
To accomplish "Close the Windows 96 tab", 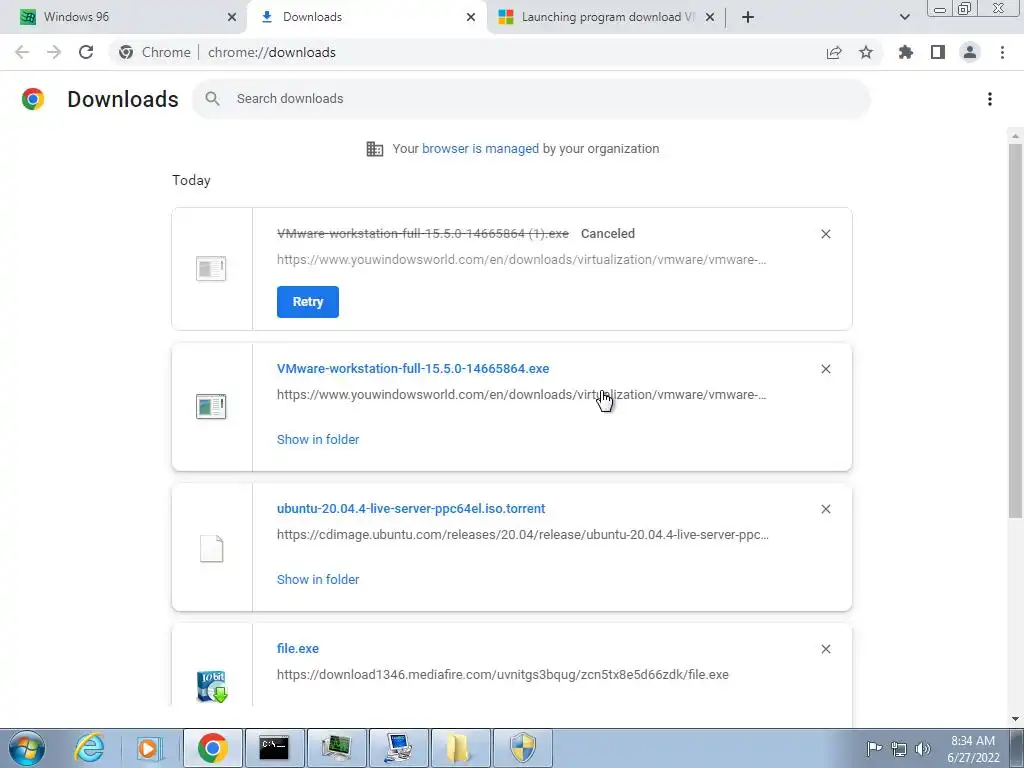I will [232, 17].
